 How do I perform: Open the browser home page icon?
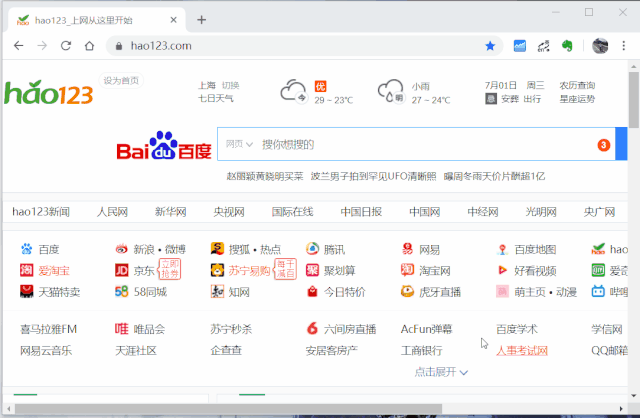click(89, 46)
